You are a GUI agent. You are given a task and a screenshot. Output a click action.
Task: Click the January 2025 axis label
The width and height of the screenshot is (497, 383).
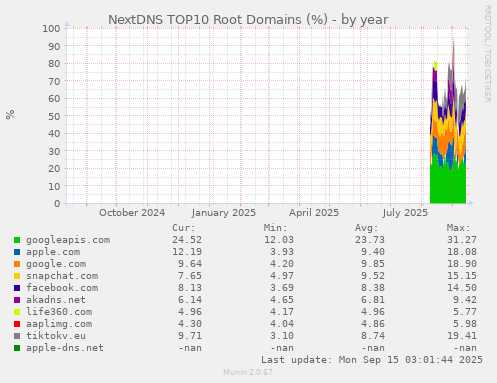click(x=224, y=213)
